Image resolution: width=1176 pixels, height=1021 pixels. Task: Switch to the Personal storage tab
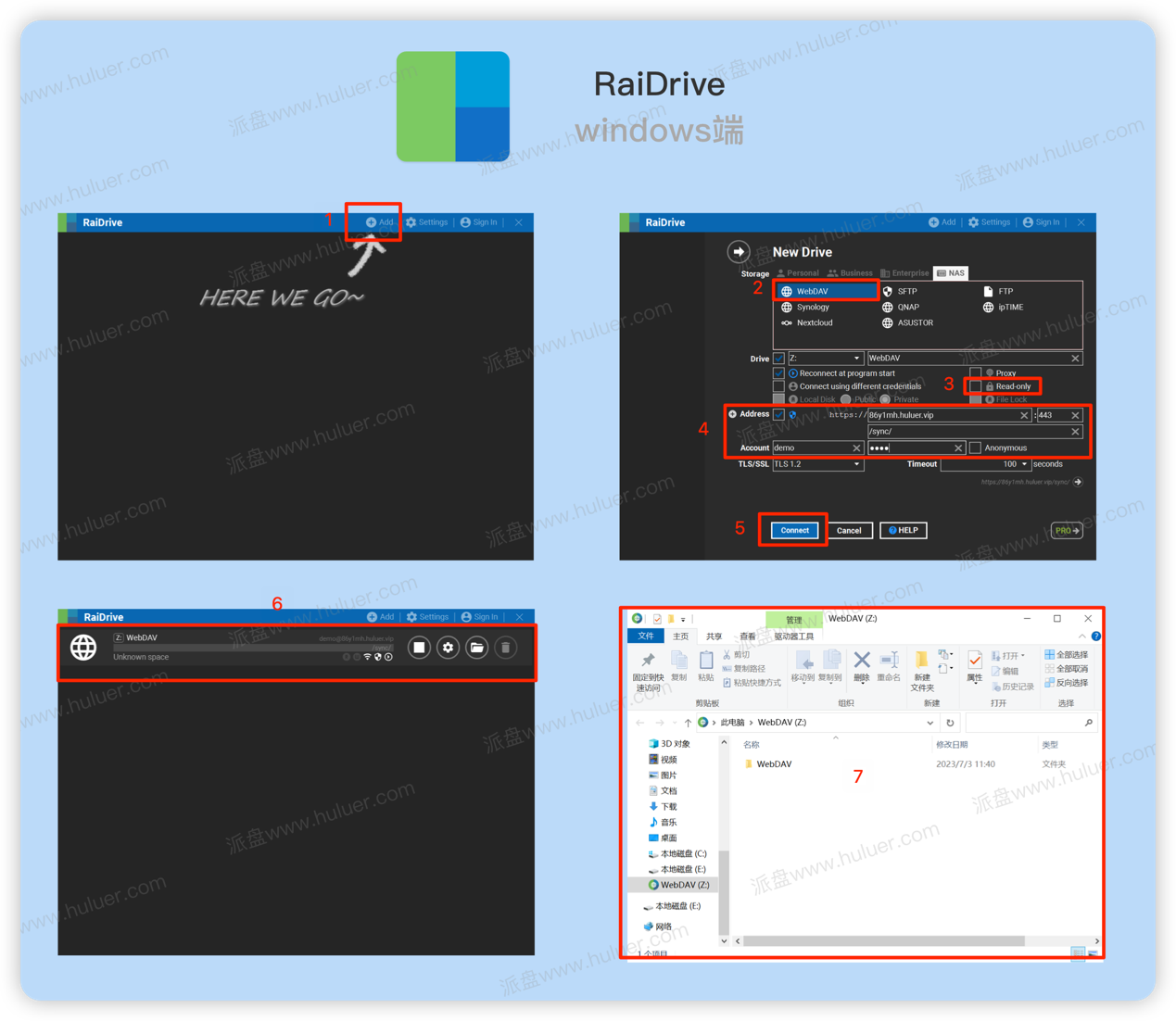click(798, 273)
